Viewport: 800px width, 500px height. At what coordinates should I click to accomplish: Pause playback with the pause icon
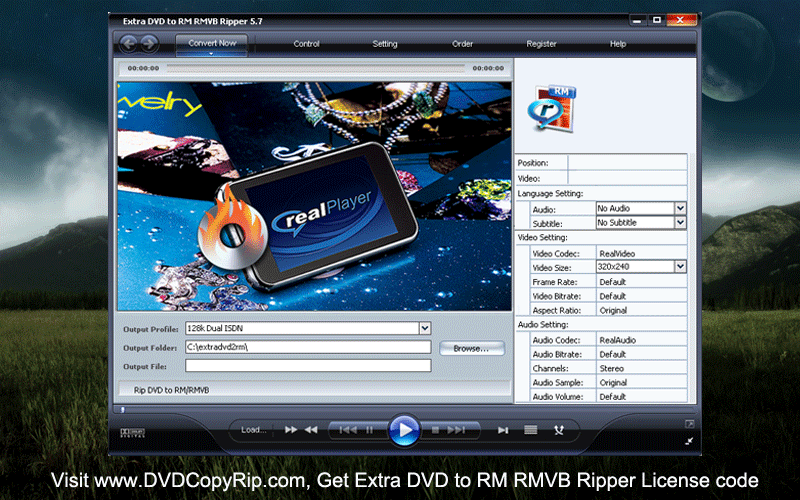click(x=369, y=430)
